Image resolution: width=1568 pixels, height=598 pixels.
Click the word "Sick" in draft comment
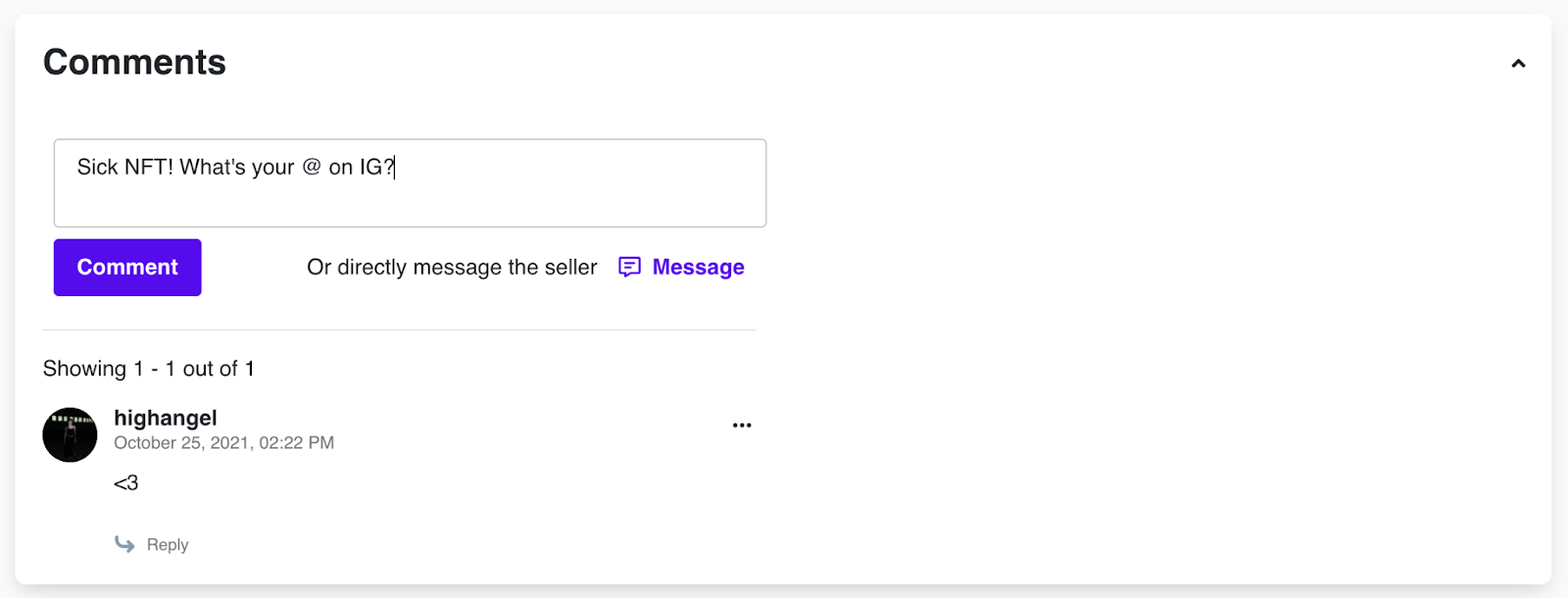tap(97, 168)
